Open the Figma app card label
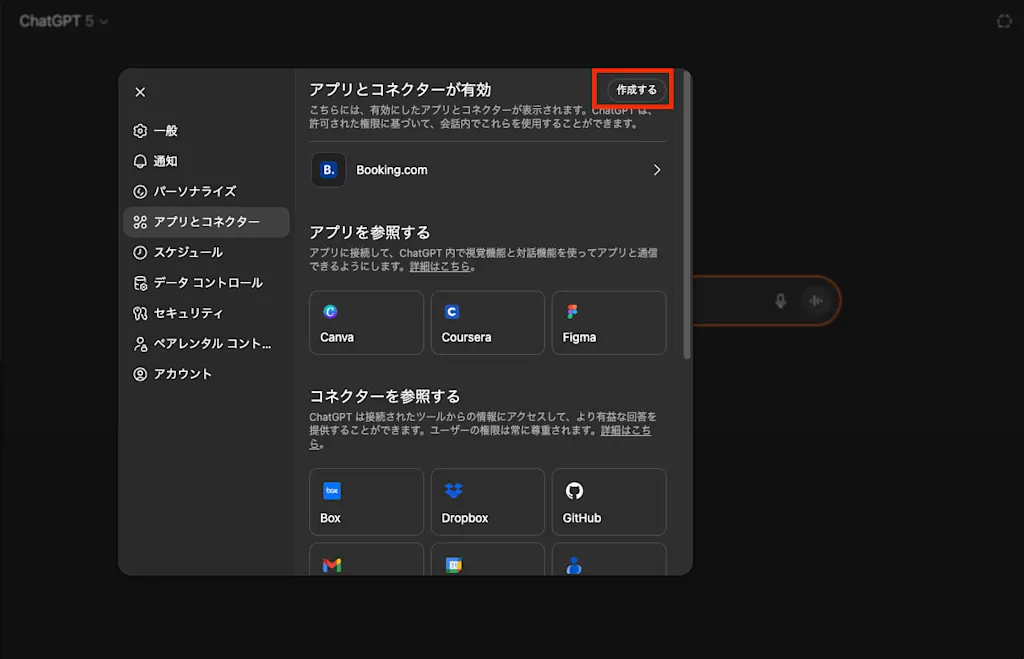 pos(579,337)
